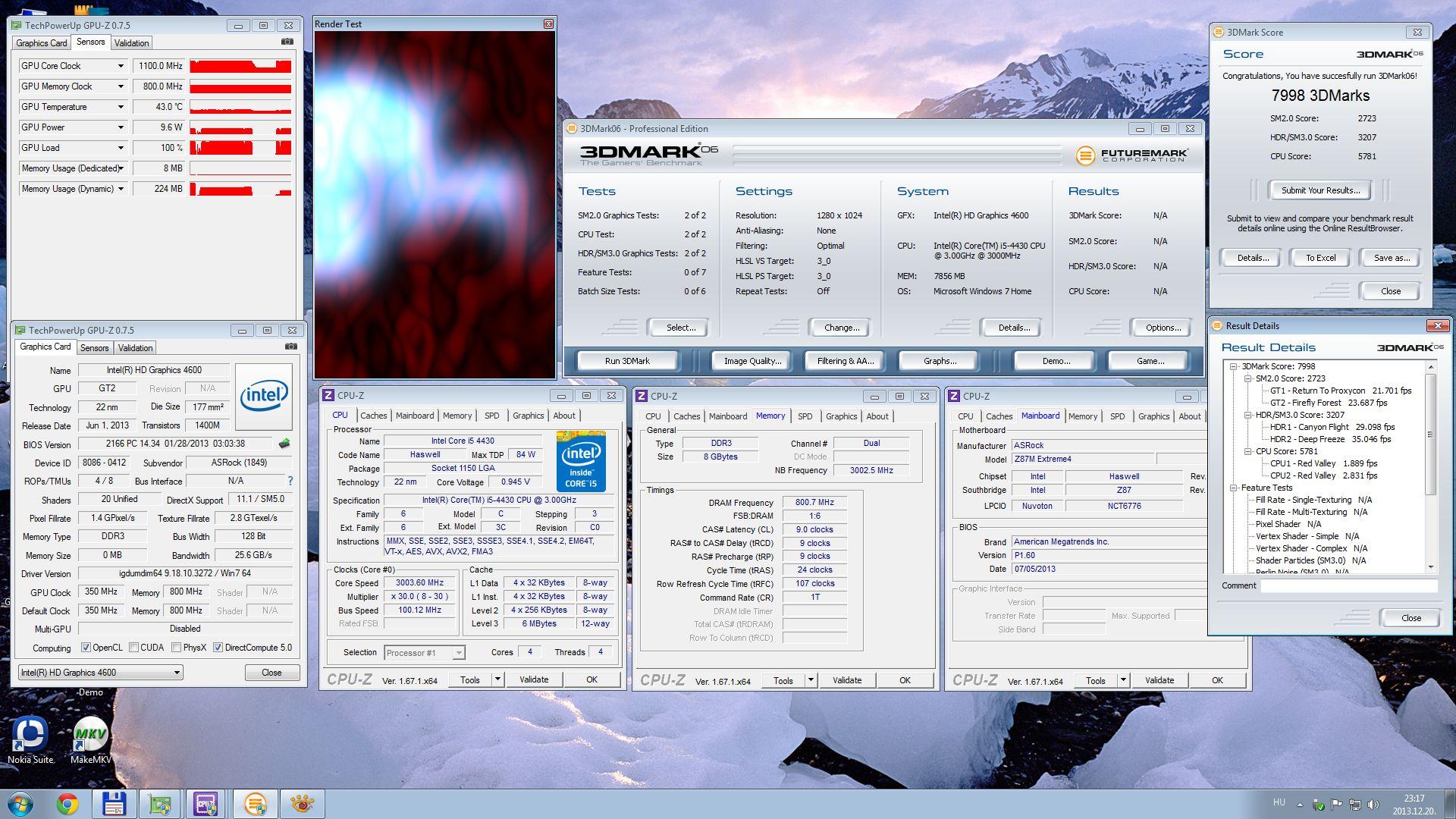1456x819 pixels.
Task: Click the To Excel button
Action: [x=1320, y=258]
